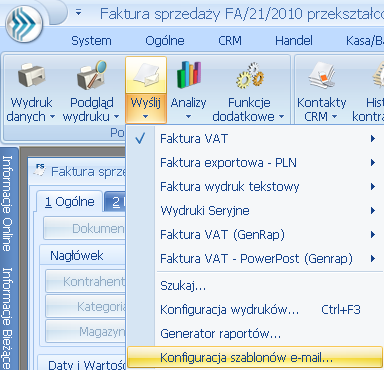This screenshot has height=370, width=384.
Task: Choose Wydruki Seryjne menu entry
Action: (255, 211)
